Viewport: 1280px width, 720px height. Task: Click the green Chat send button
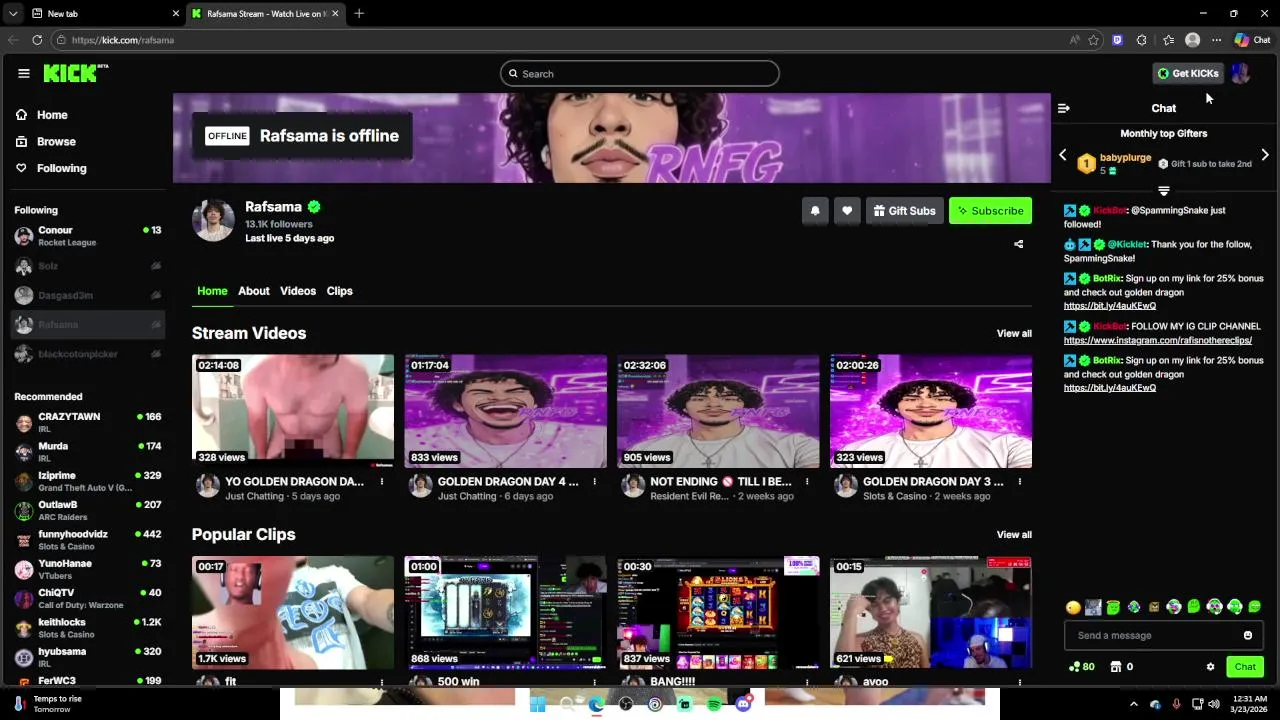tap(1245, 667)
